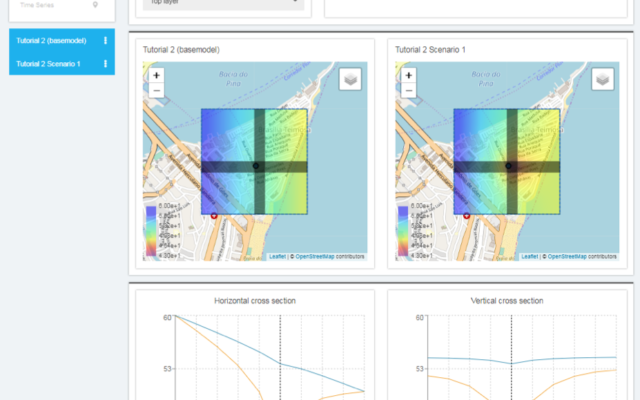The width and height of the screenshot is (640, 400).
Task: Click Leaflet link on Scenario 1 map
Action: pos(529,257)
